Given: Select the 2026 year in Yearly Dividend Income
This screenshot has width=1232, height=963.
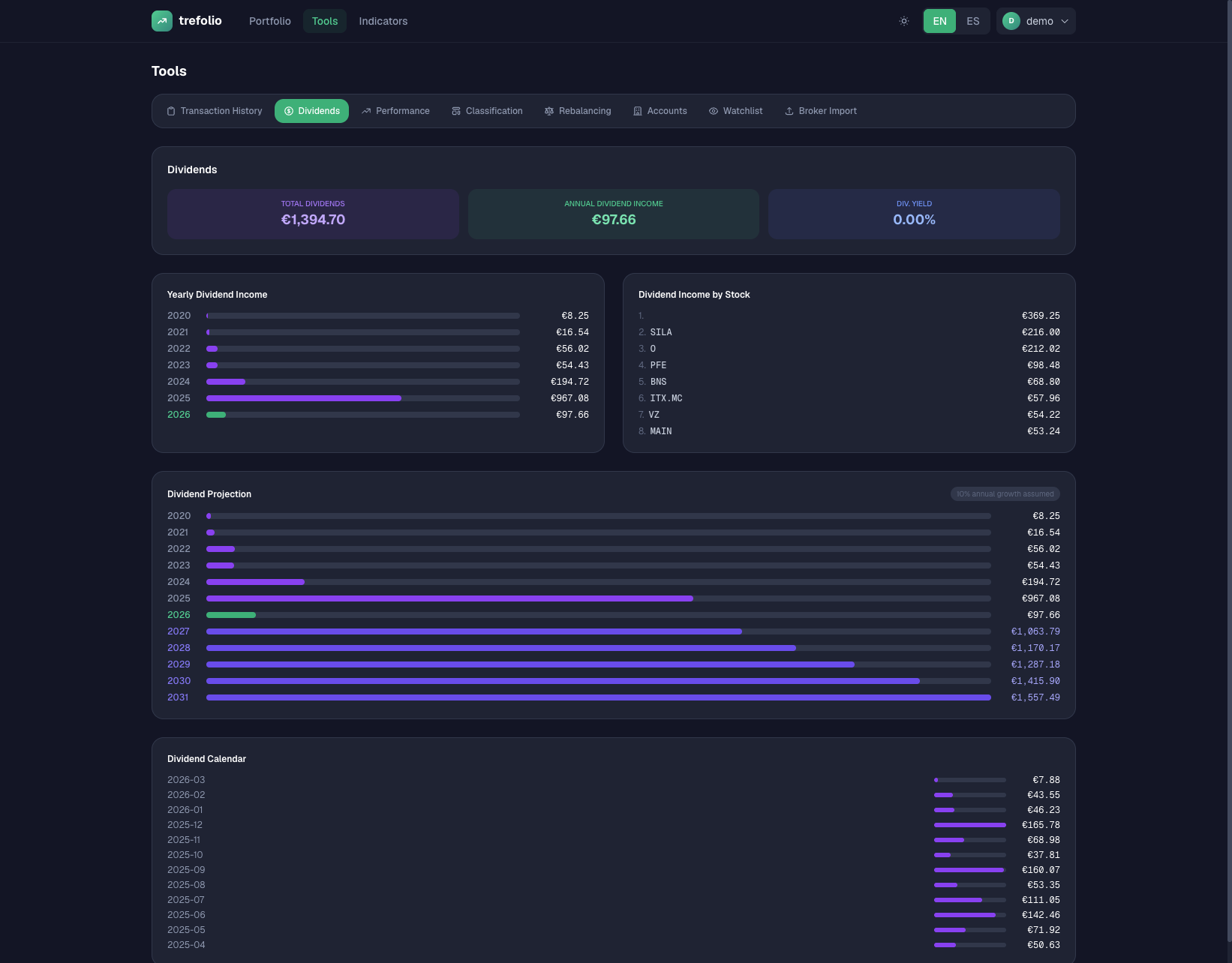Looking at the screenshot, I should point(179,414).
